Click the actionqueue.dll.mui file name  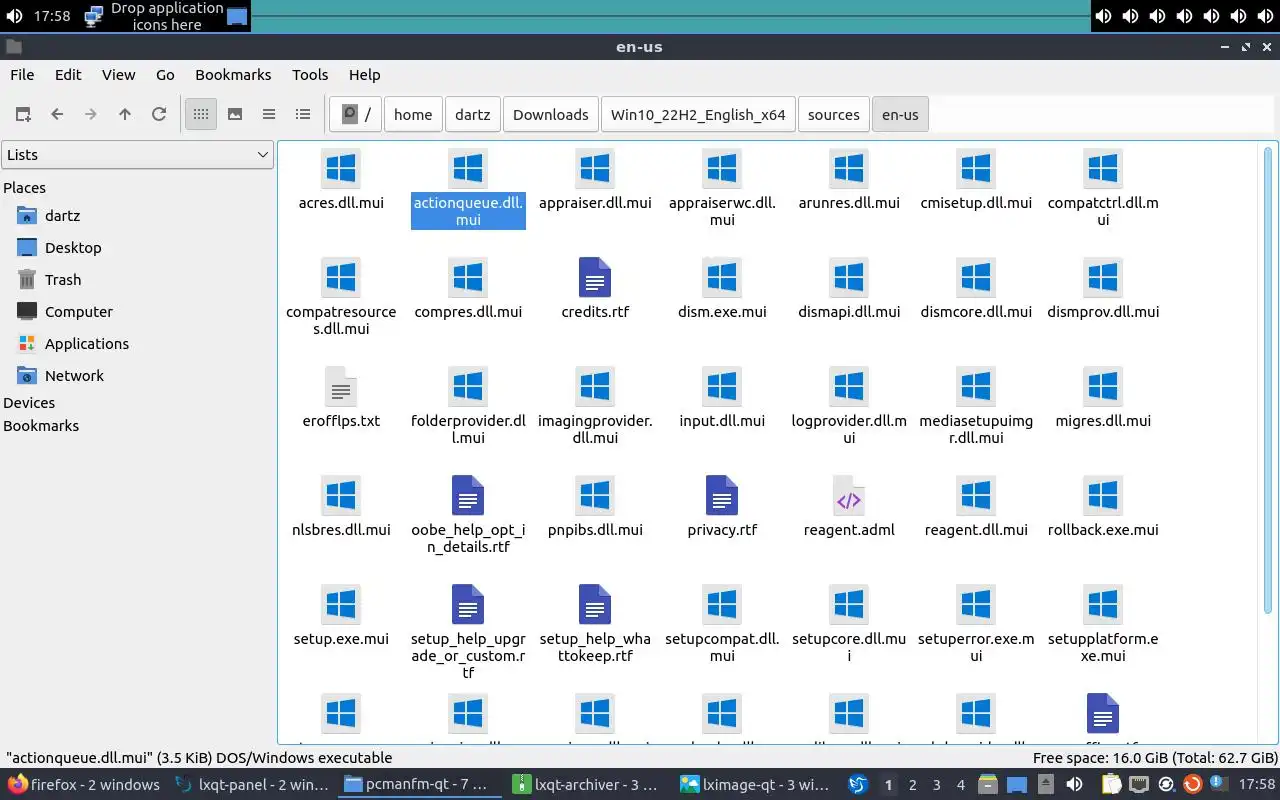coord(468,211)
